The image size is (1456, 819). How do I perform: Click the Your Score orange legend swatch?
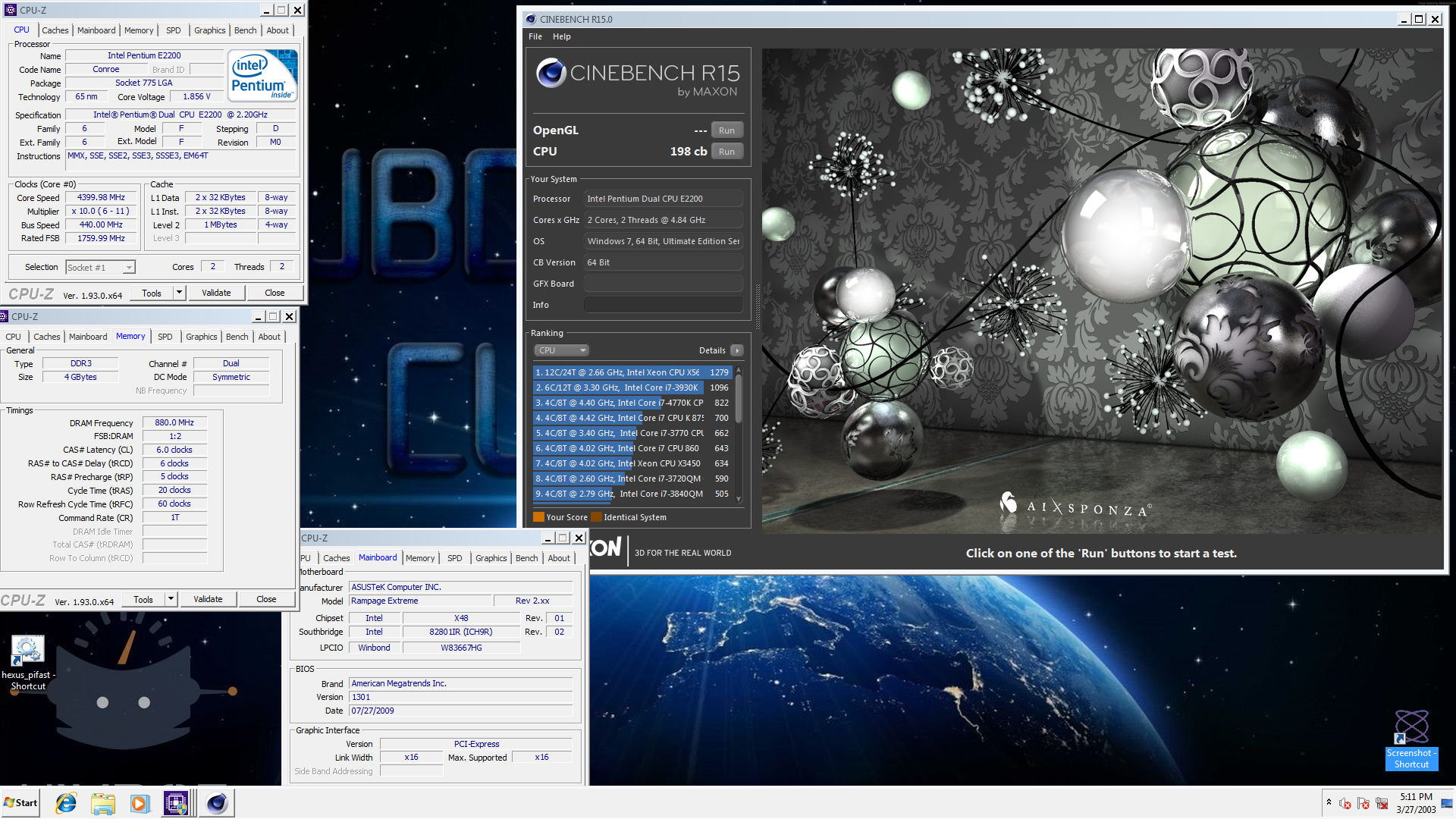538,517
